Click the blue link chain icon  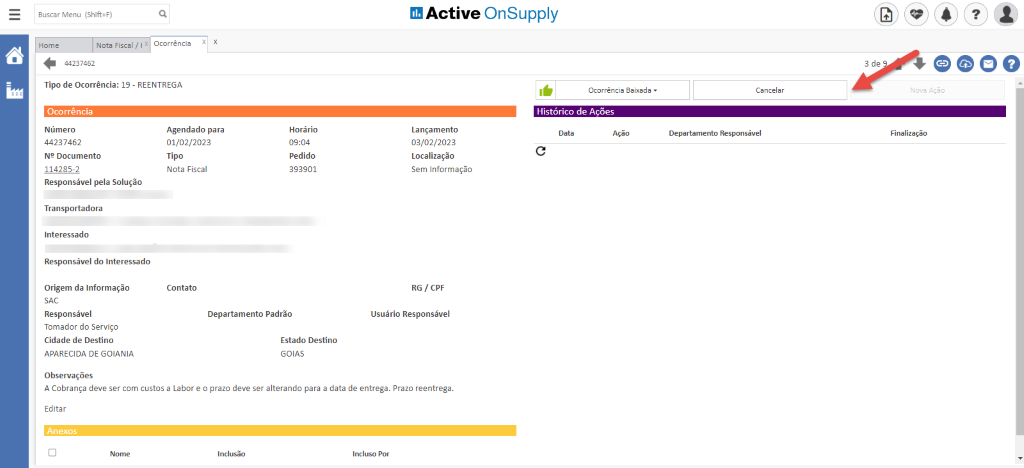(x=942, y=64)
